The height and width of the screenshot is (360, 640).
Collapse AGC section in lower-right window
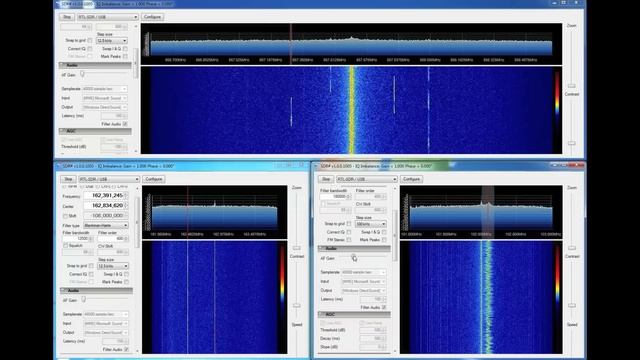point(354,314)
